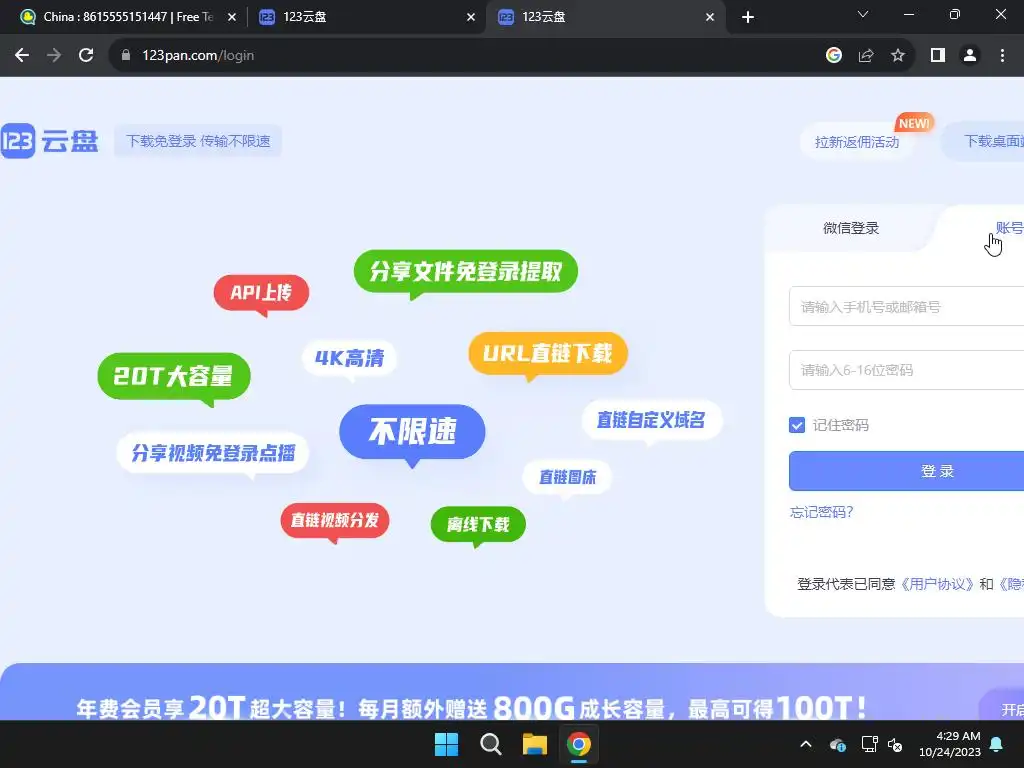The height and width of the screenshot is (768, 1024).
Task: Click the muted volume tray icon
Action: pos(895,744)
